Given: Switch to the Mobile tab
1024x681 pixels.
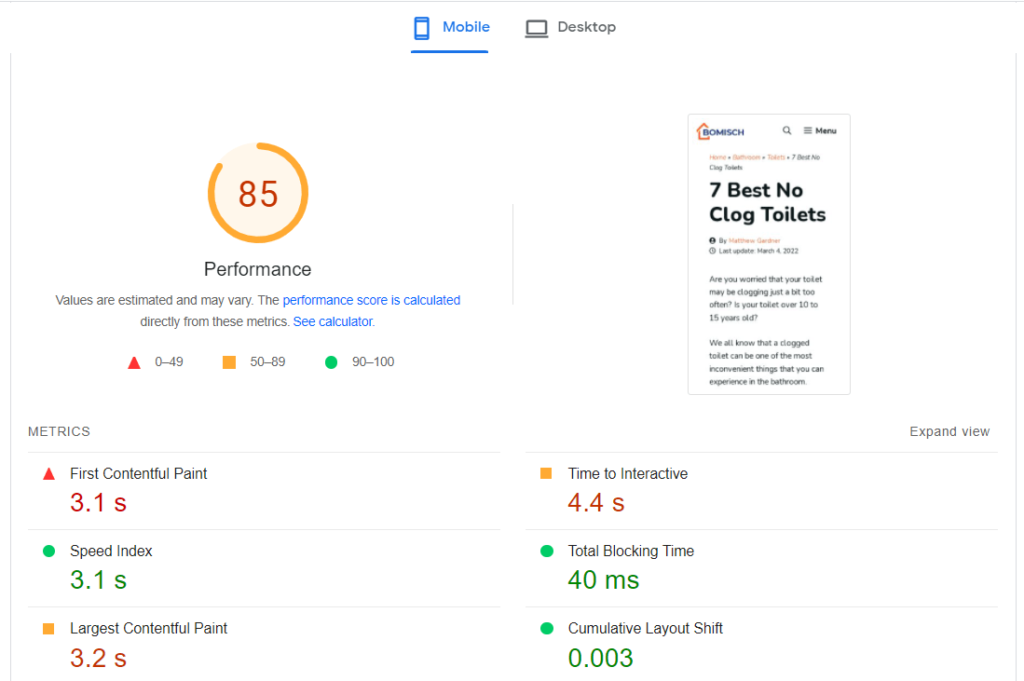Looking at the screenshot, I should (x=451, y=28).
